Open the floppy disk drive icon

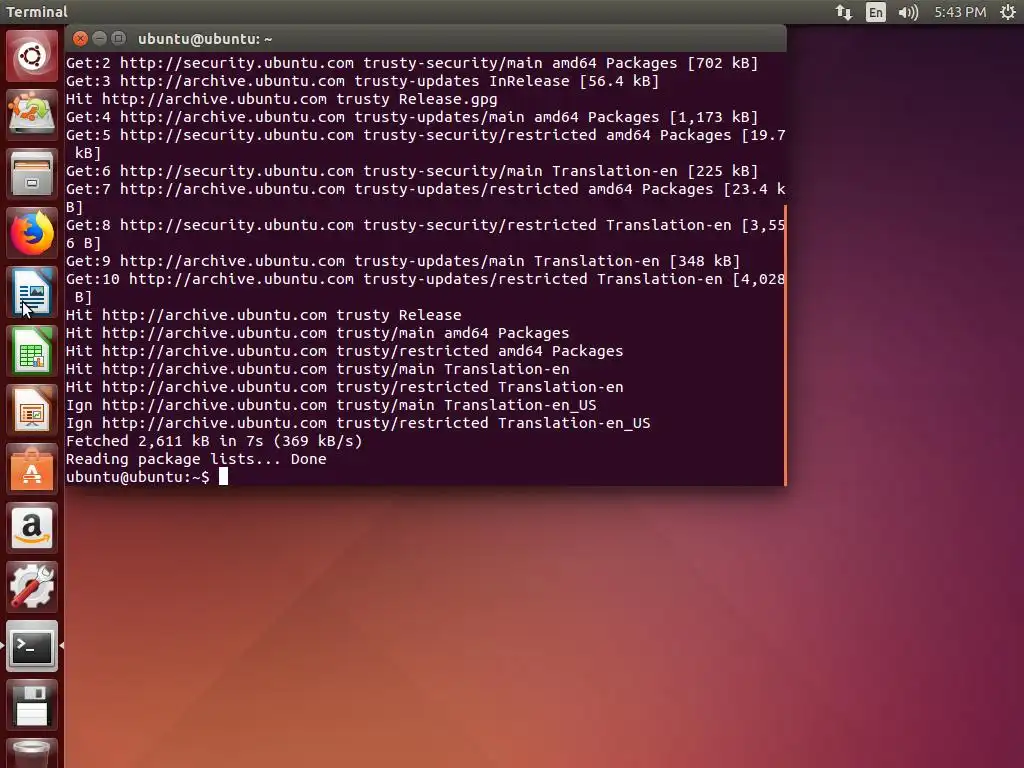coord(32,705)
